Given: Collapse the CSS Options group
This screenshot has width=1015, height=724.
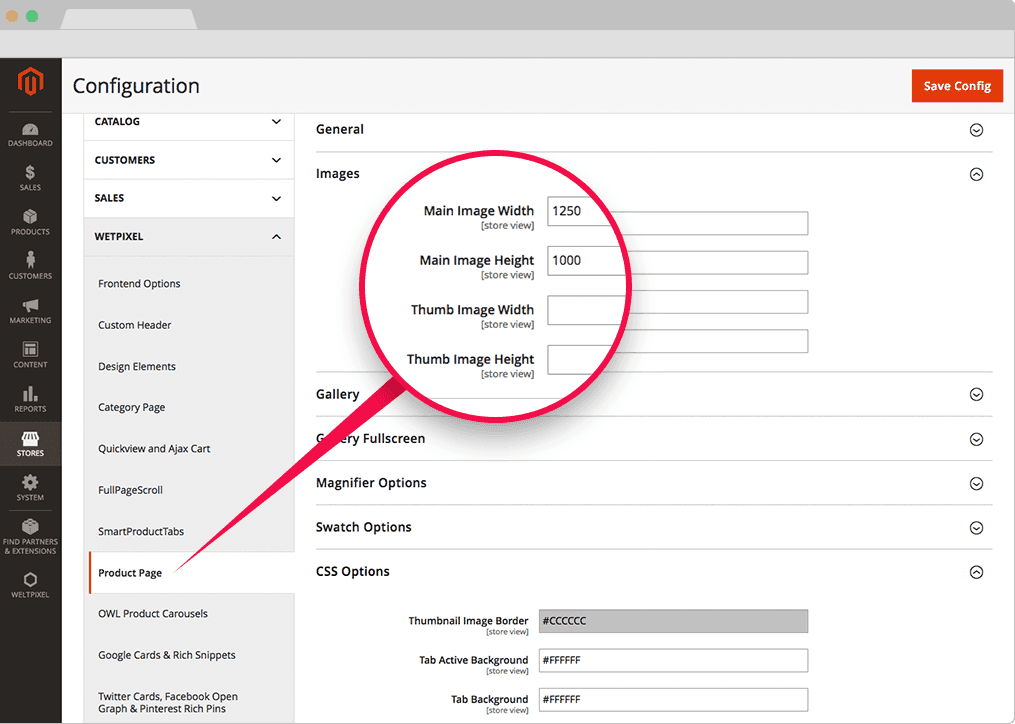Looking at the screenshot, I should (976, 572).
